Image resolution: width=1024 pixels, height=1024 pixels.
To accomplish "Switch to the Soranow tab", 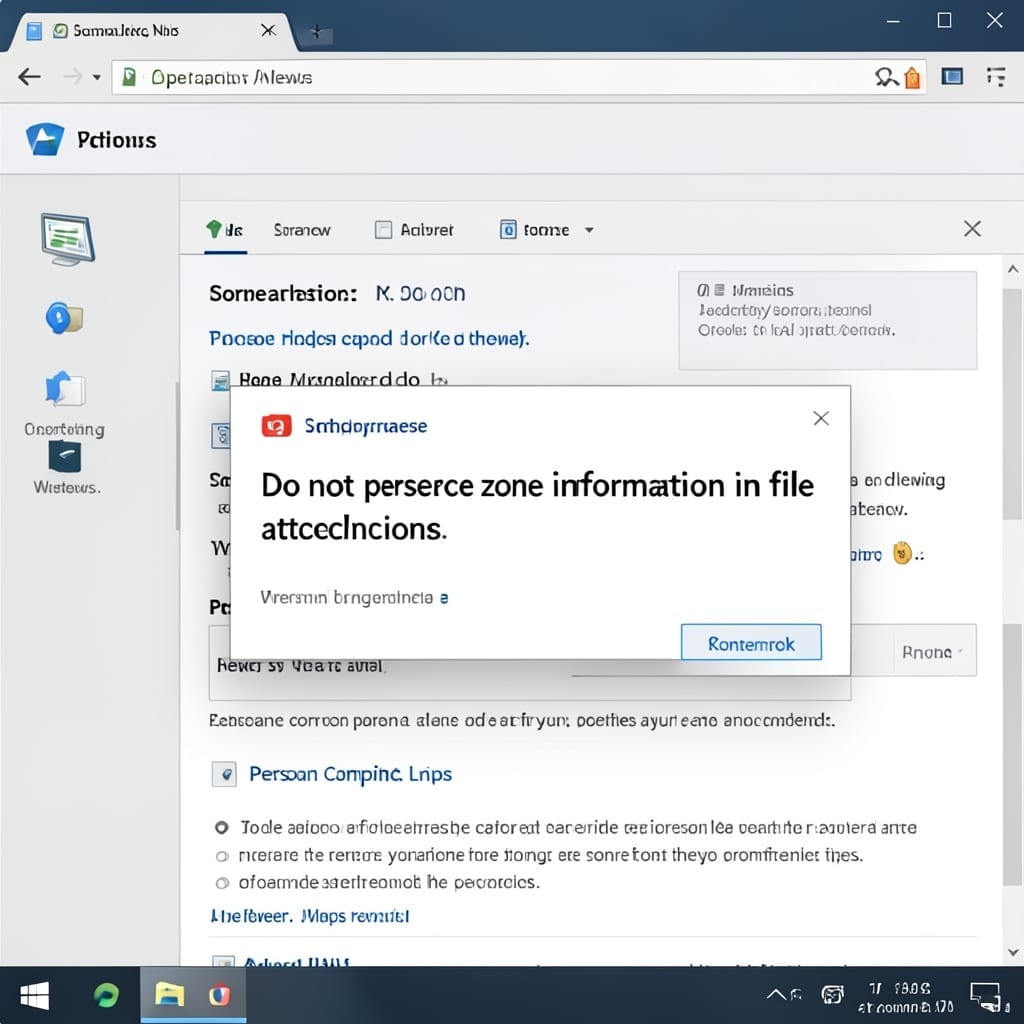I will [302, 230].
